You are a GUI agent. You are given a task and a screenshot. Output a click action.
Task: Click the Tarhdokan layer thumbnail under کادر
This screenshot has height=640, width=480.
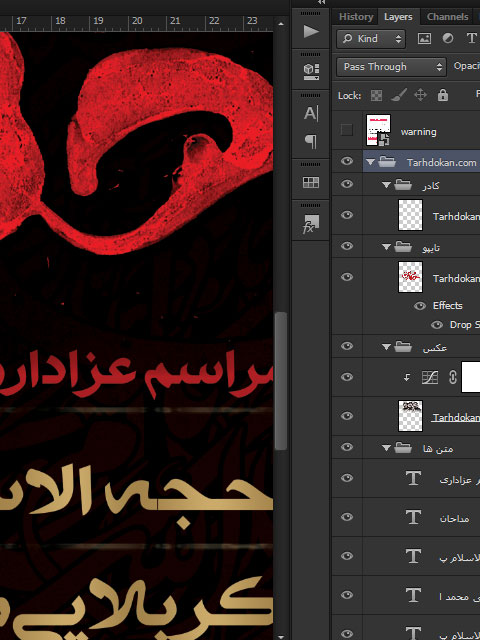(x=410, y=215)
